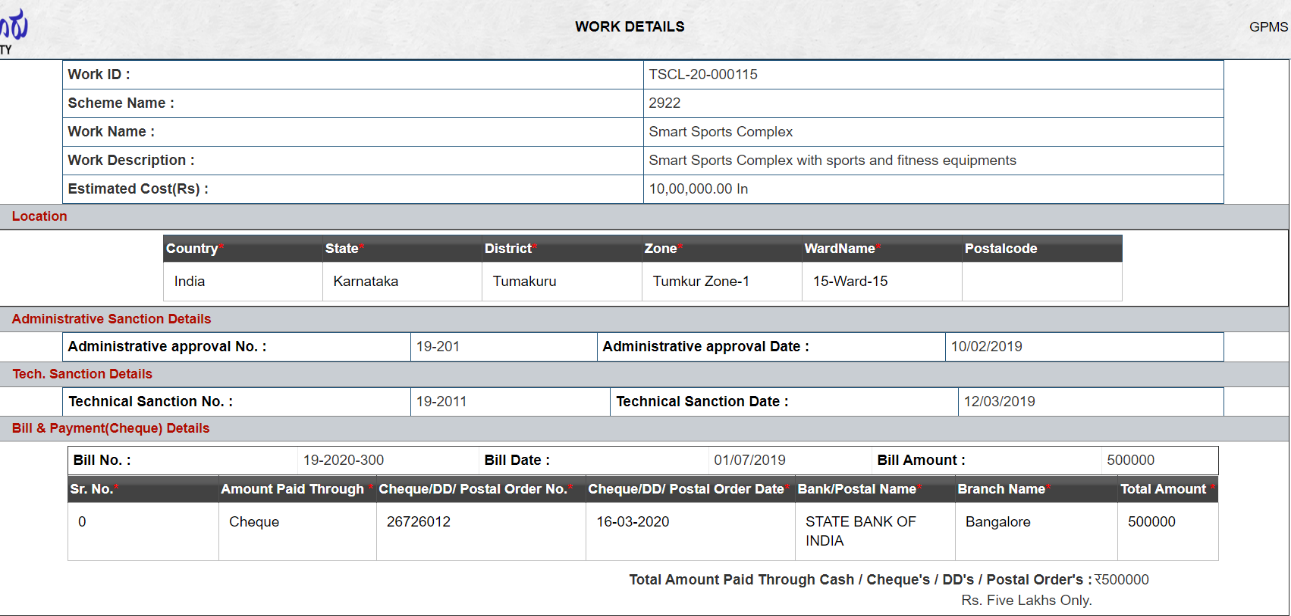Click the Bill No. value 19-2020-300
The width and height of the screenshot is (1291, 616).
pyautogui.click(x=343, y=461)
